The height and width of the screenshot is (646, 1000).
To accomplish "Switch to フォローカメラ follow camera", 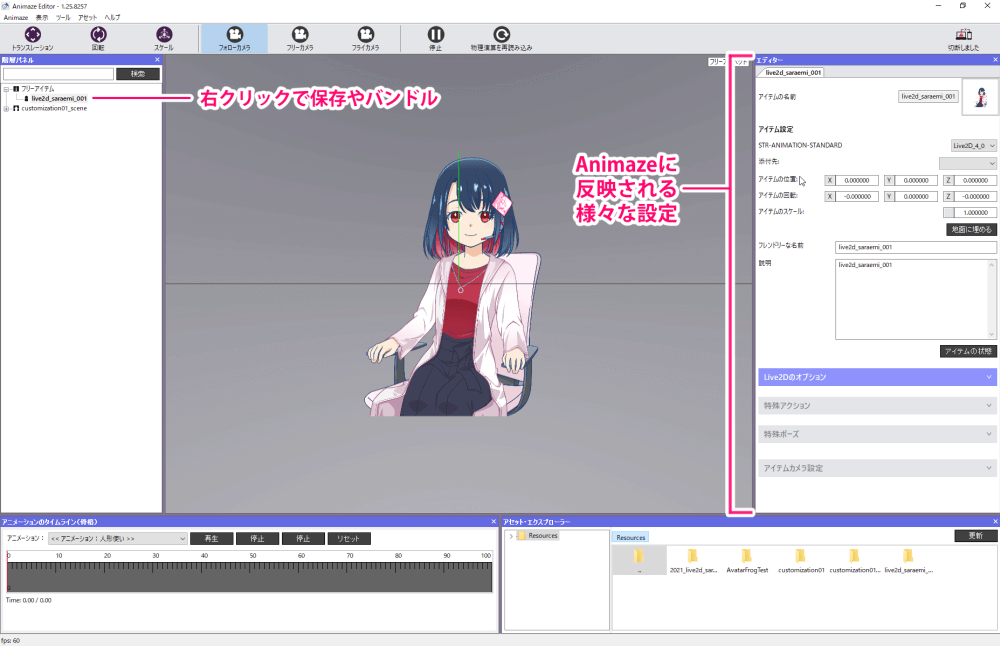I will 235,38.
